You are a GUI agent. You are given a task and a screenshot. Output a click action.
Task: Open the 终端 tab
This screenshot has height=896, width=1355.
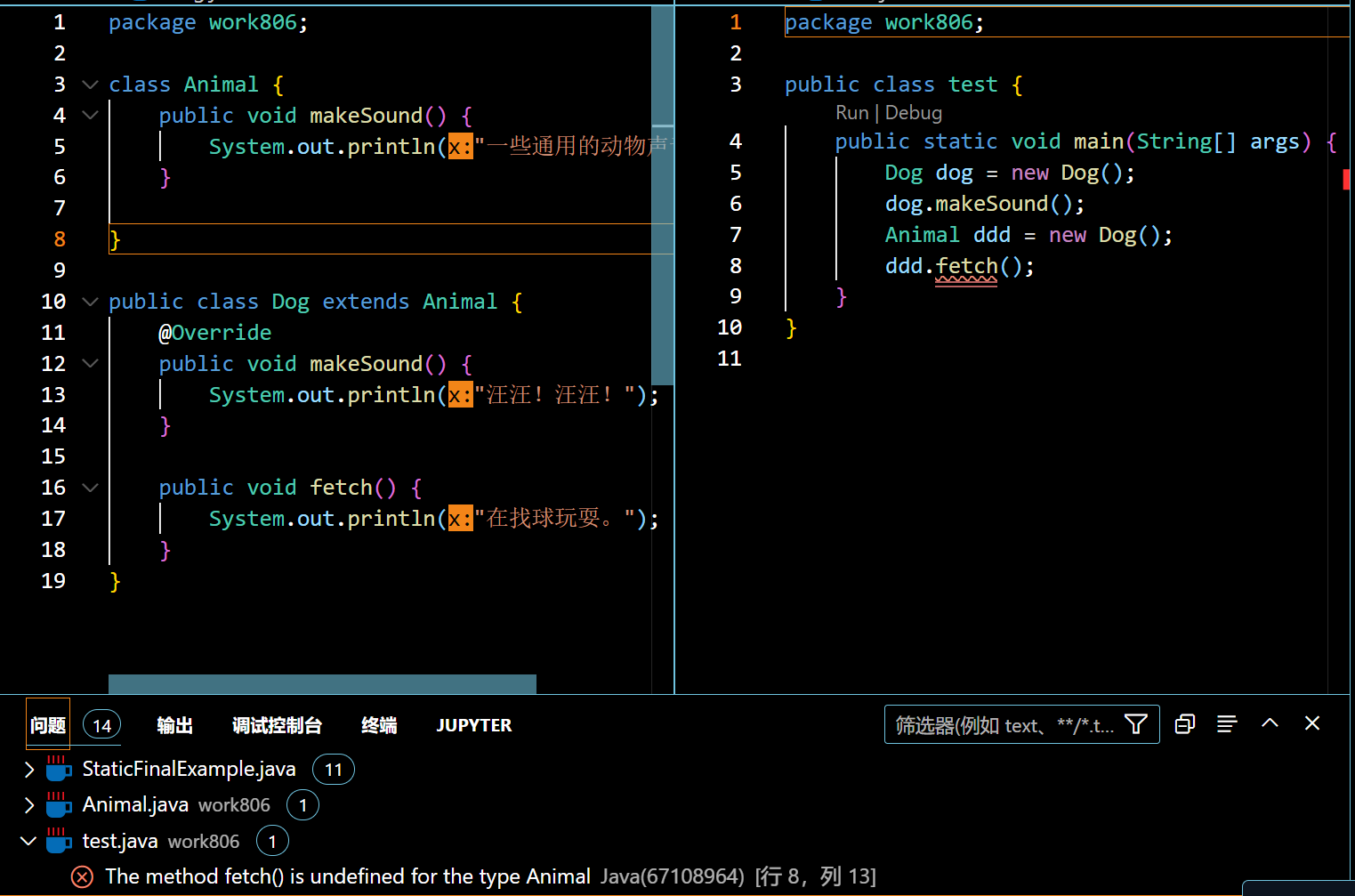pyautogui.click(x=379, y=725)
